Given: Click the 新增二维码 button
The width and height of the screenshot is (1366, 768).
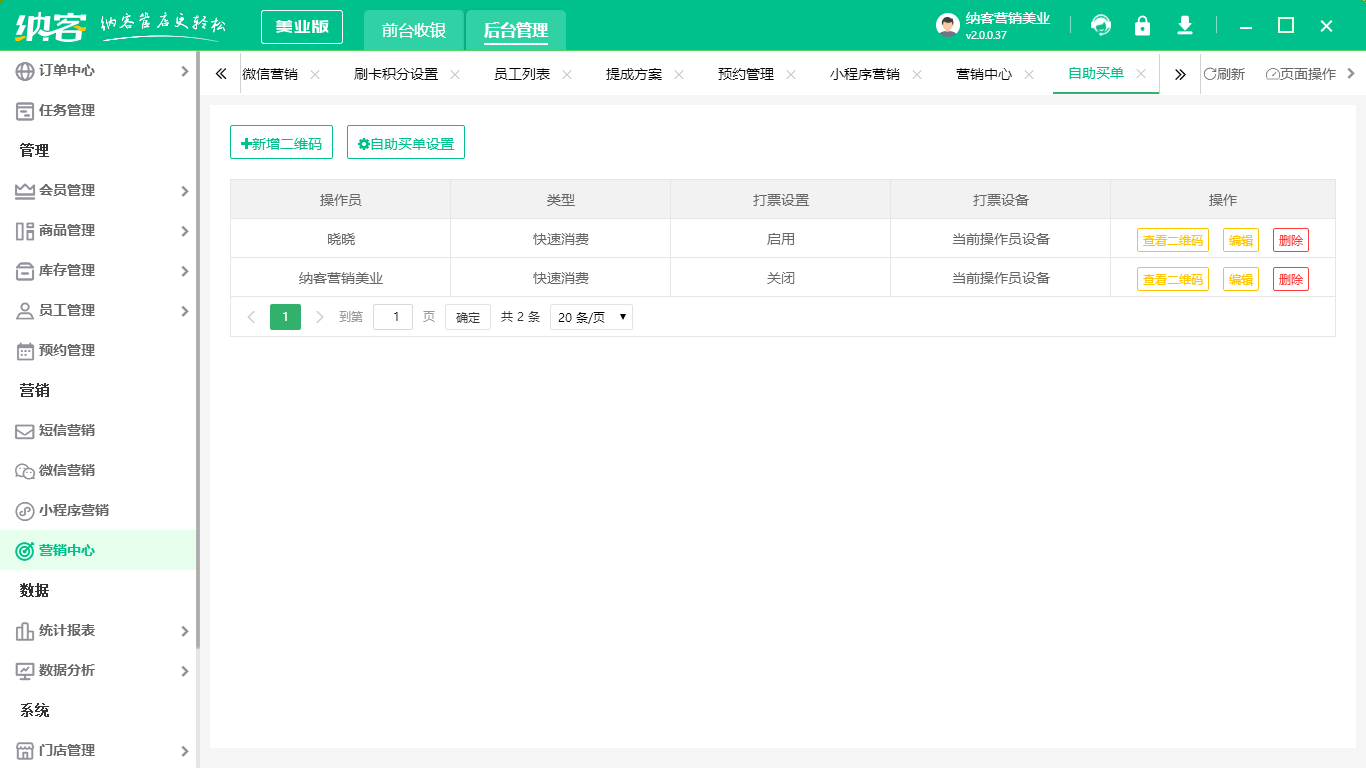Looking at the screenshot, I should [281, 142].
